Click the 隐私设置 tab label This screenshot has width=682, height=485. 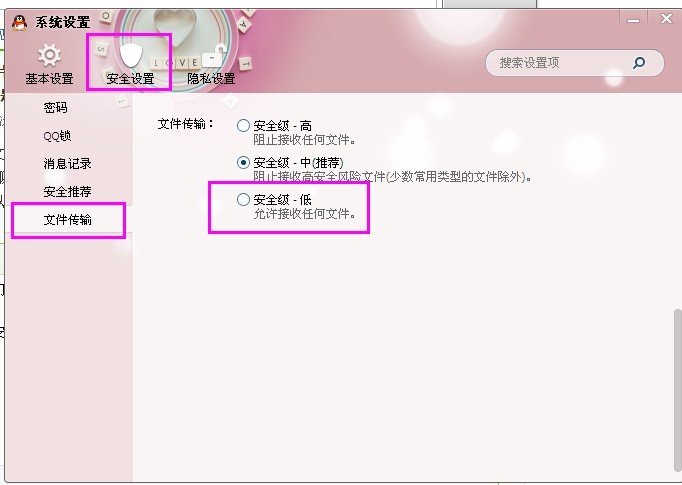point(211,79)
